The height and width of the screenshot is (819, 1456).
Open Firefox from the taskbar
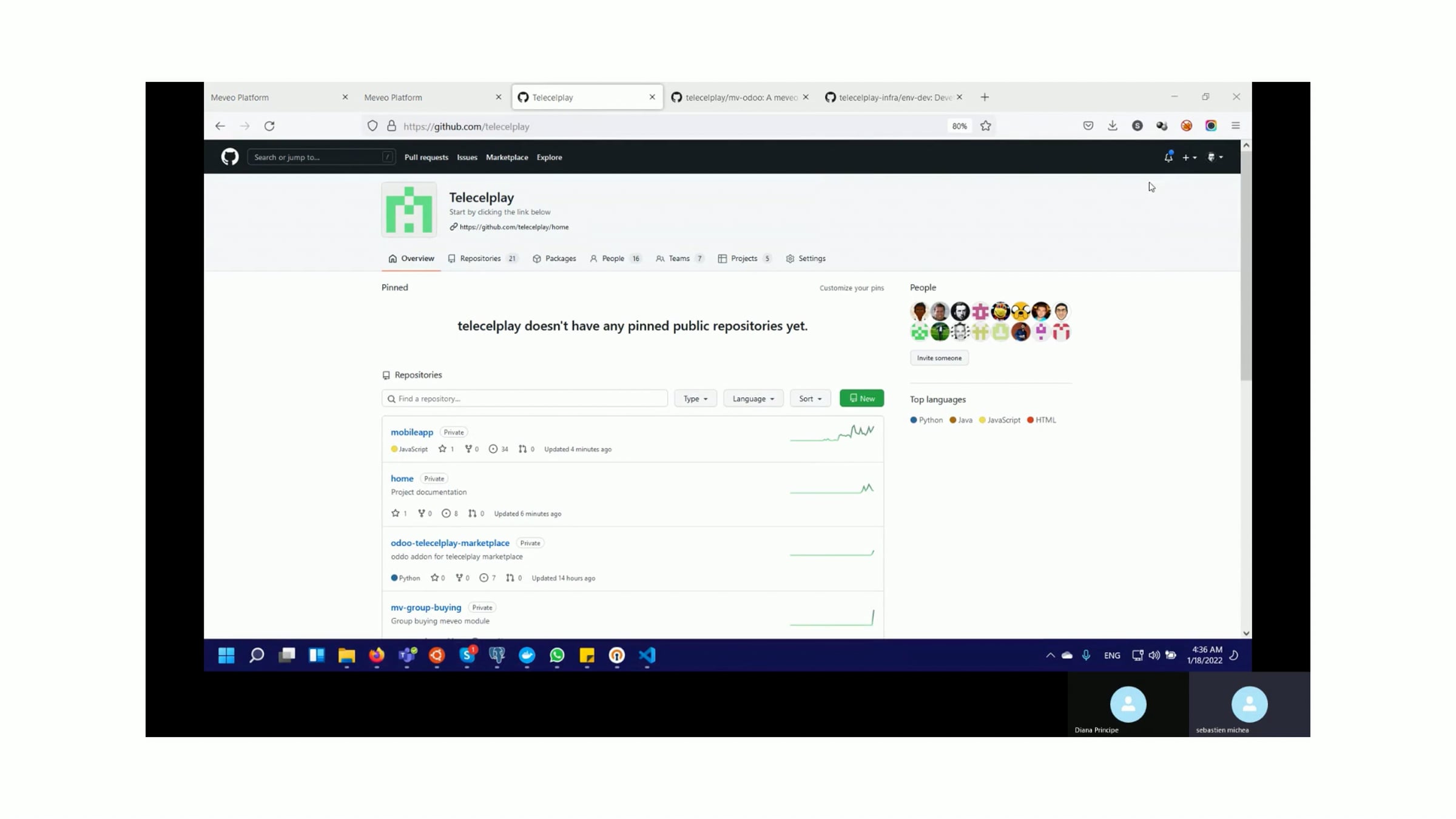[377, 655]
